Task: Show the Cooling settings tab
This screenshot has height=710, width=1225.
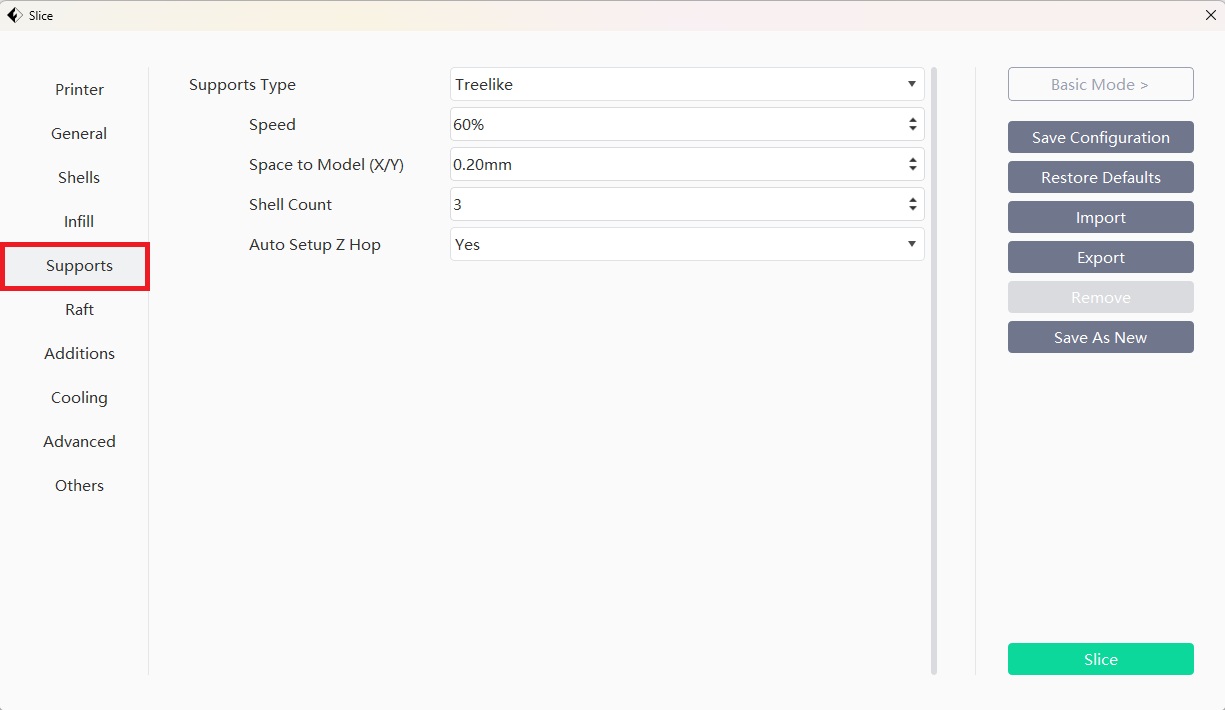Action: (x=79, y=398)
